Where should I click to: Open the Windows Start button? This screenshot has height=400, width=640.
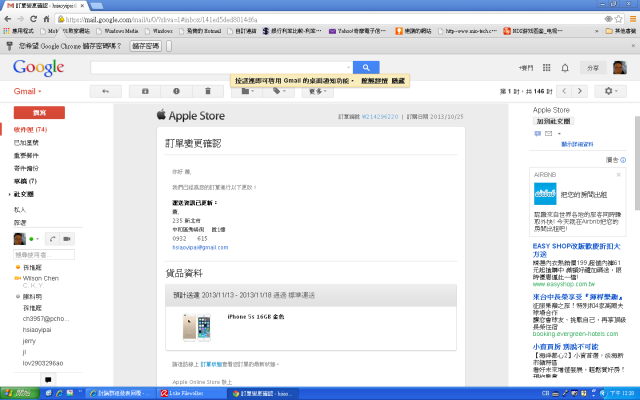(20, 393)
